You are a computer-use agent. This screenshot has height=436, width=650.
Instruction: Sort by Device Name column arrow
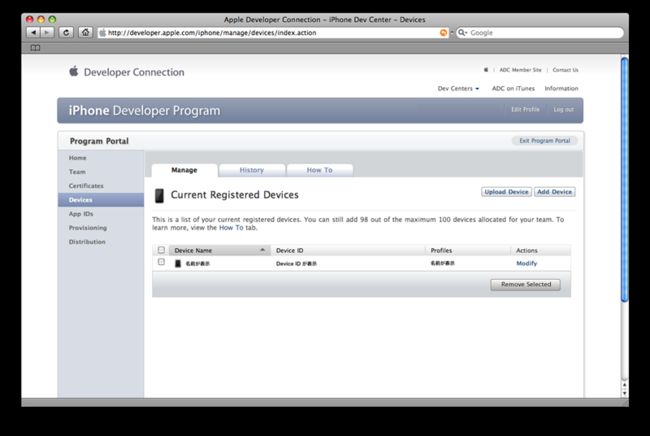pyautogui.click(x=262, y=250)
